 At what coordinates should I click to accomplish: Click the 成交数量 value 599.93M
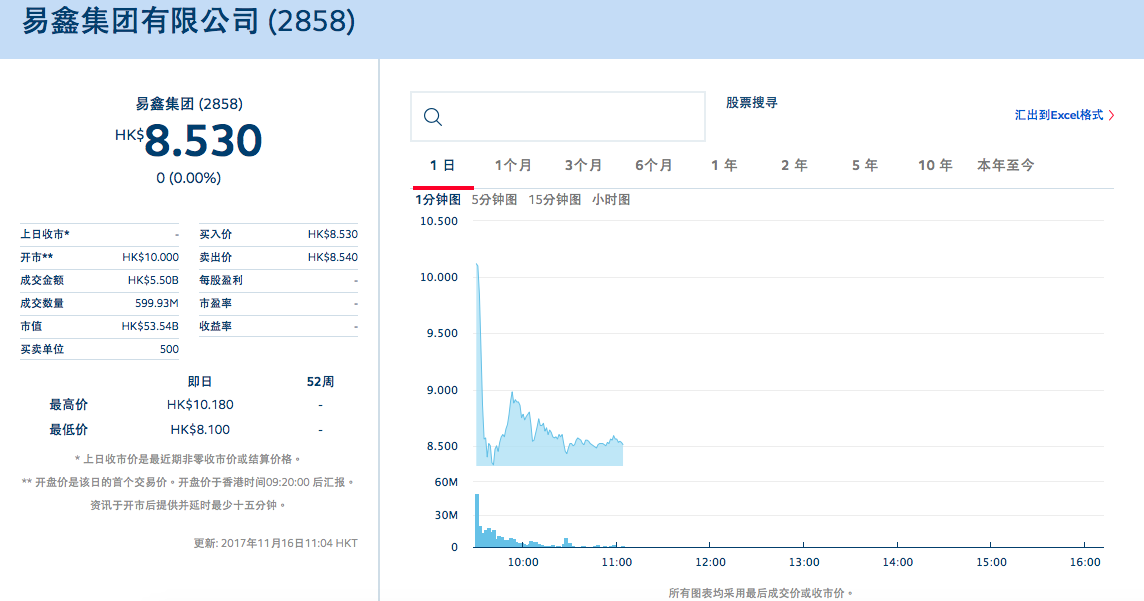(x=157, y=303)
